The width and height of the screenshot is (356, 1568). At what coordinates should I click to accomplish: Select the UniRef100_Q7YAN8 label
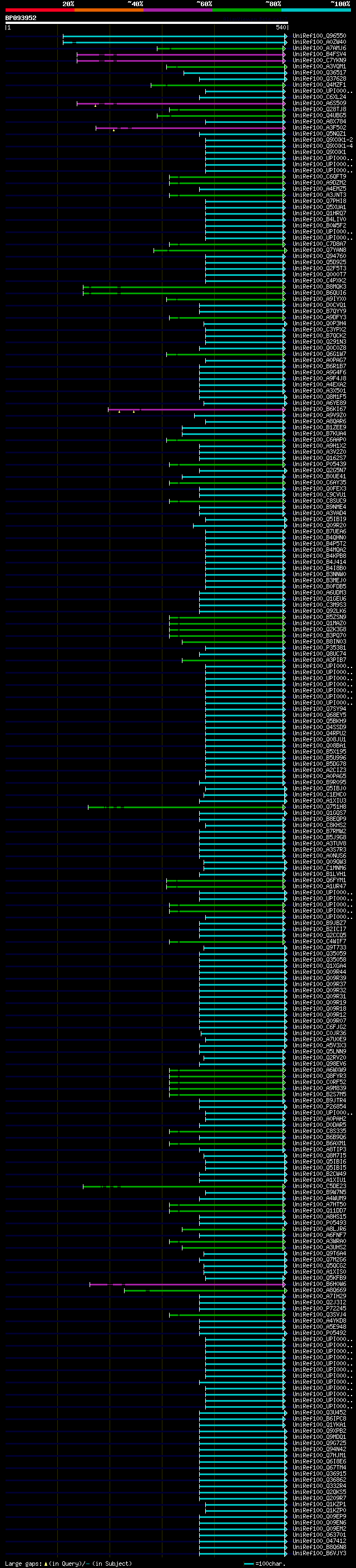coord(319,250)
